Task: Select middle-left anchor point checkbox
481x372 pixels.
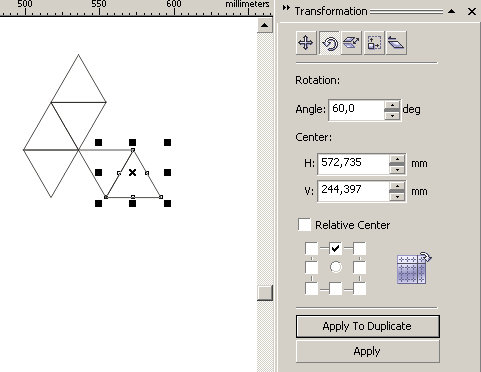Action: (311, 267)
